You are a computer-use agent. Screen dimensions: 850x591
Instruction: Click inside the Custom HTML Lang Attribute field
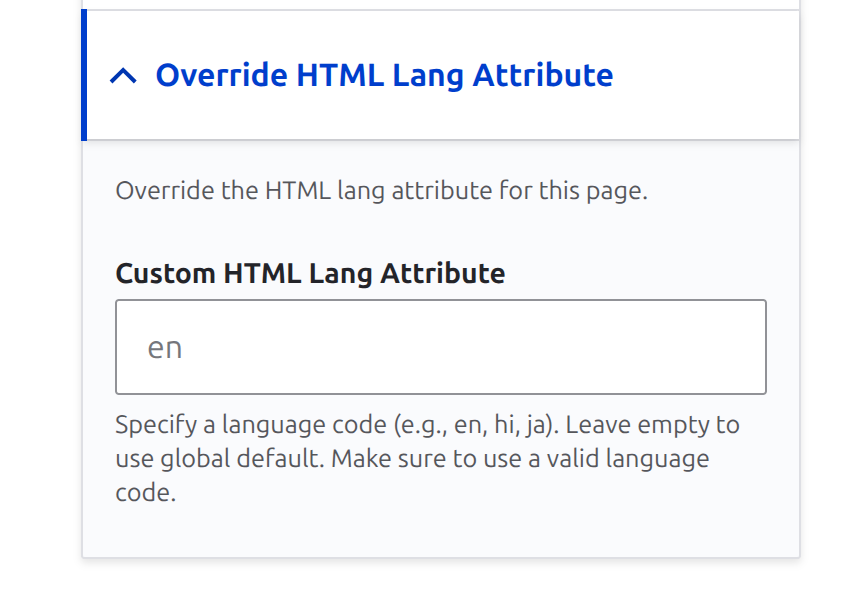tap(440, 347)
